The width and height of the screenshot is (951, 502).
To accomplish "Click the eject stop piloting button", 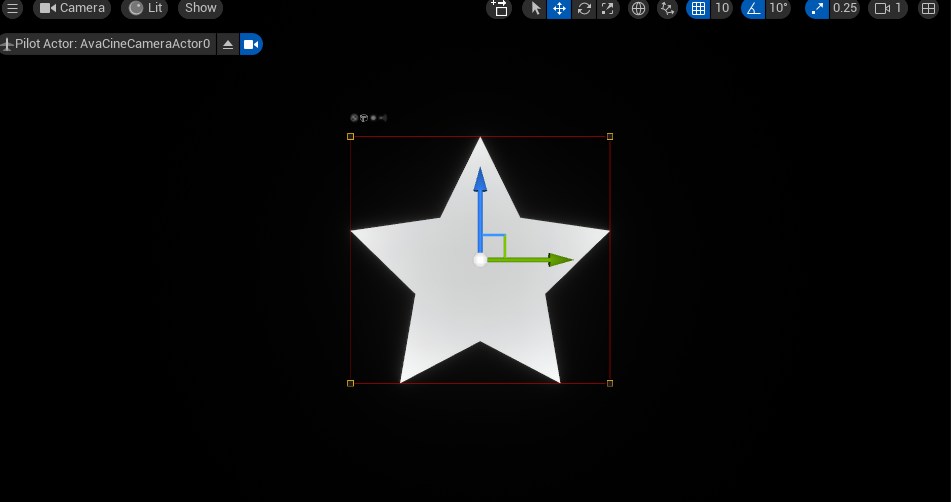I will coord(227,44).
